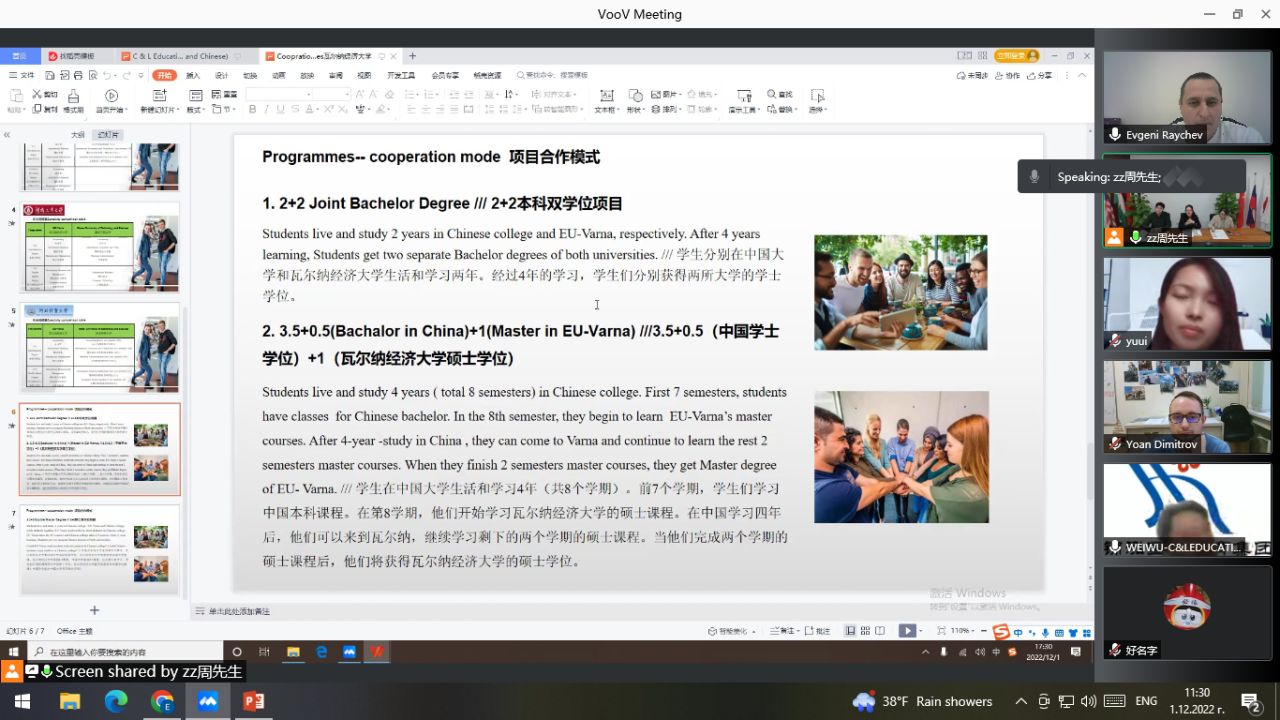Viewport: 1280px width, 720px height.
Task: Click the Undo arrow in WPS toolbar
Action: [x=107, y=75]
